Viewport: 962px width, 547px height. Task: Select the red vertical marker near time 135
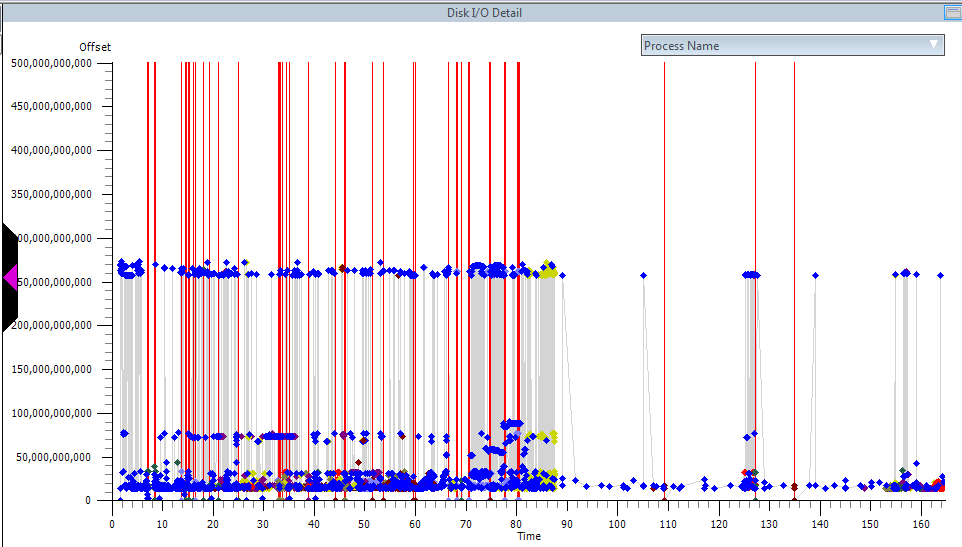coord(794,200)
